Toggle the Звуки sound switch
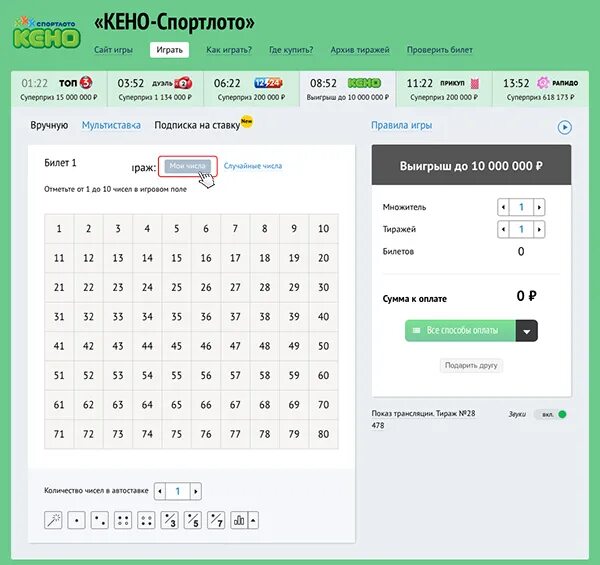Image resolution: width=600 pixels, height=565 pixels. (x=551, y=414)
